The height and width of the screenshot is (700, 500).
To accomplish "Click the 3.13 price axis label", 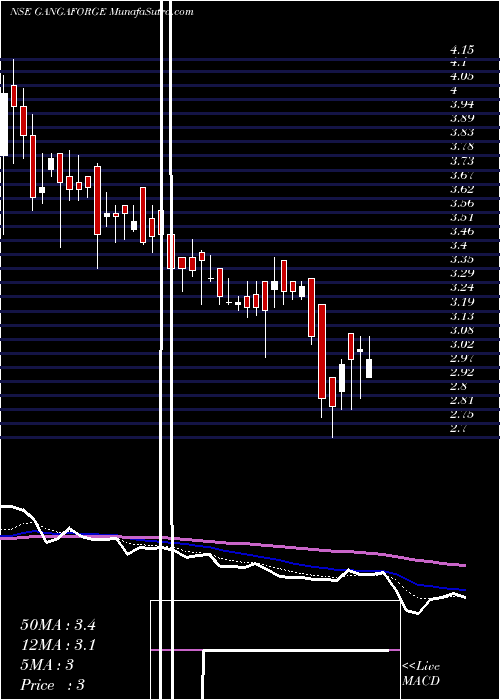I will pyautogui.click(x=462, y=316).
